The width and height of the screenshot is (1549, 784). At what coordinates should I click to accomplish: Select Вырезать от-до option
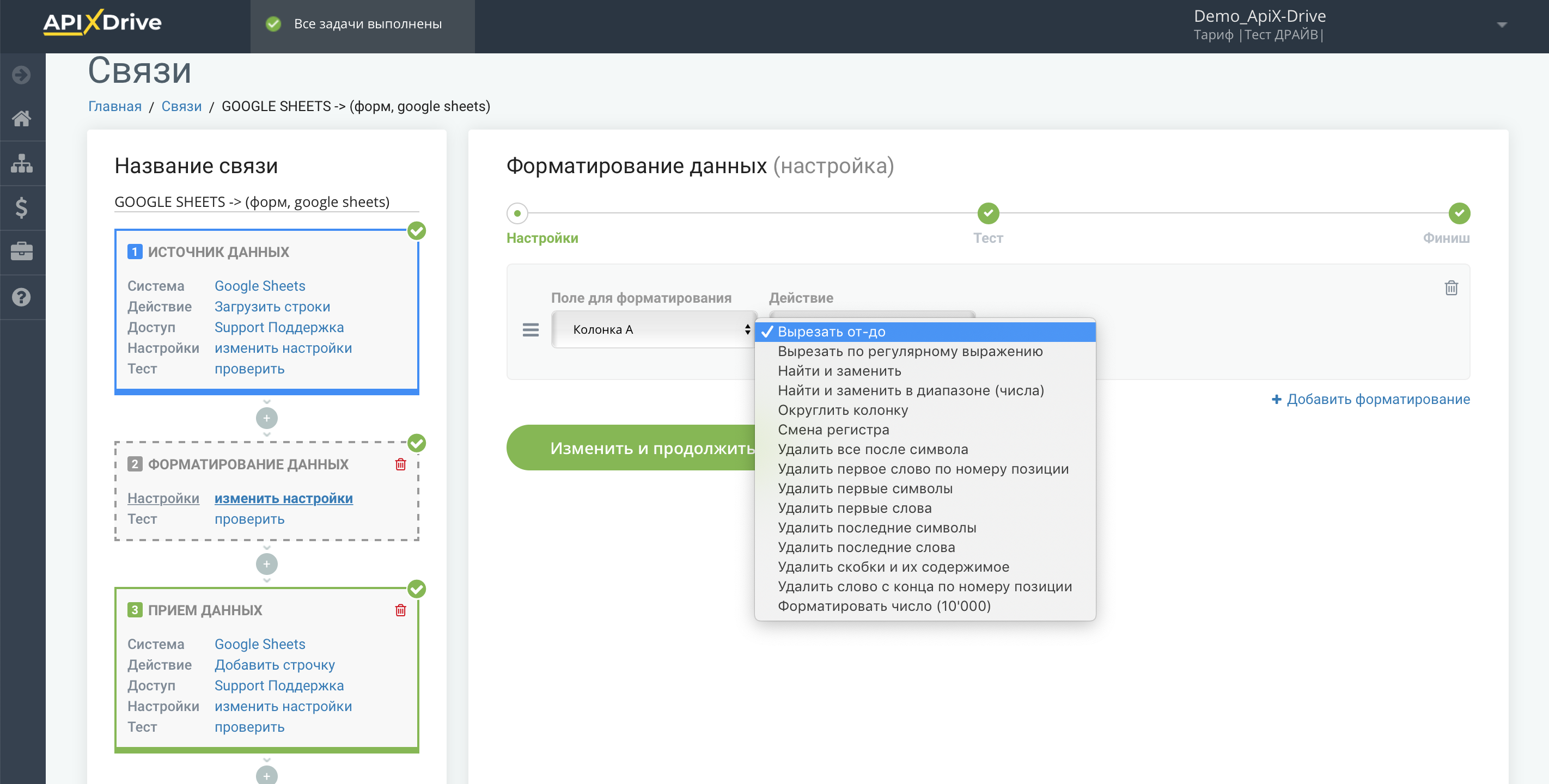tap(925, 331)
